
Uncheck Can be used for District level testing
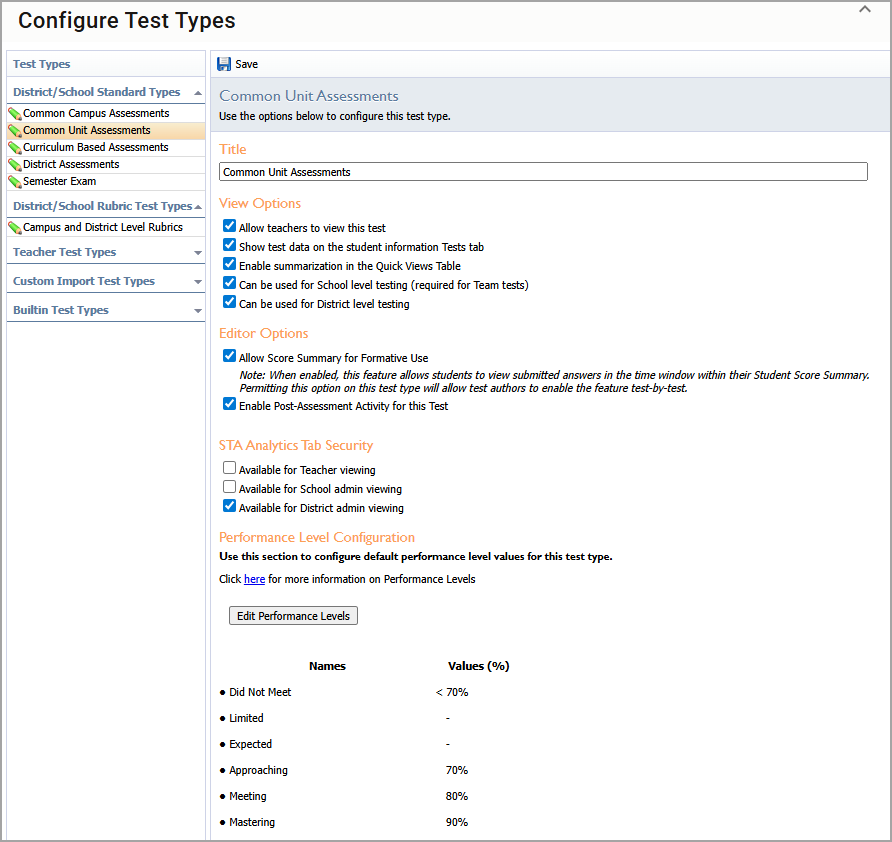coord(229,302)
